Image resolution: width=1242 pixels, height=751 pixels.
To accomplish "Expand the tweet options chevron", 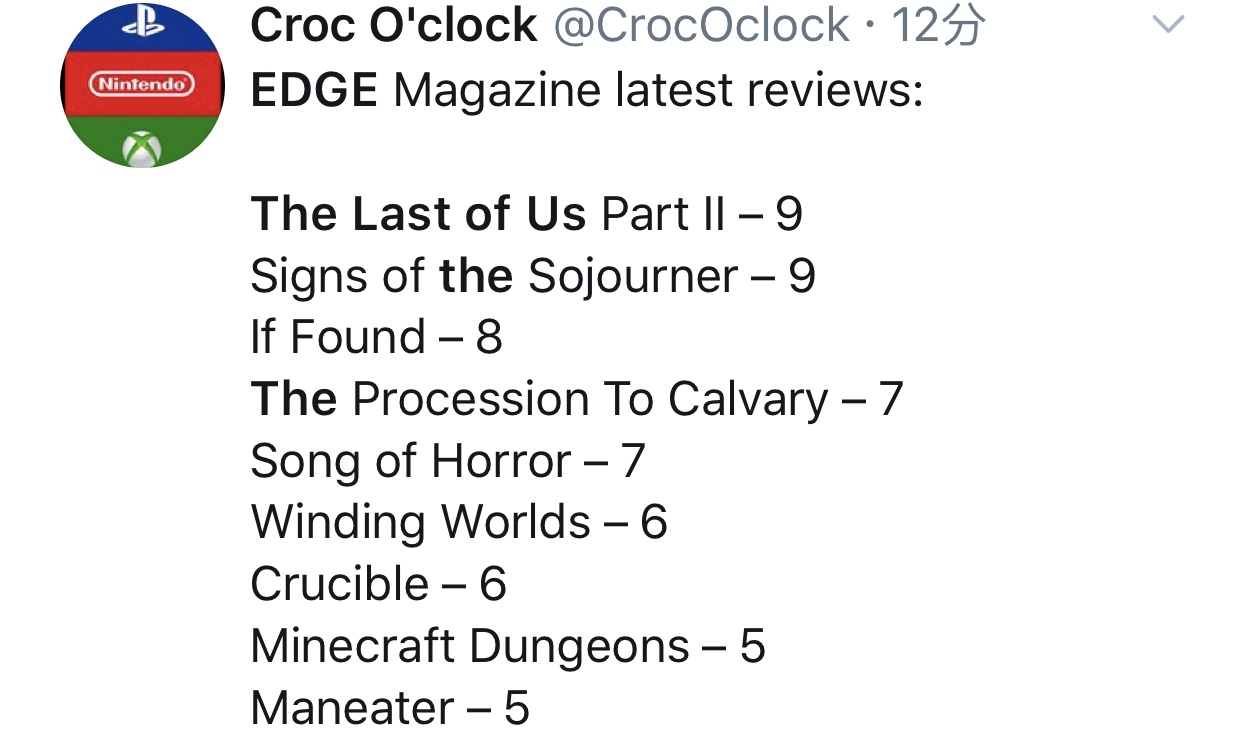I will tap(1168, 25).
